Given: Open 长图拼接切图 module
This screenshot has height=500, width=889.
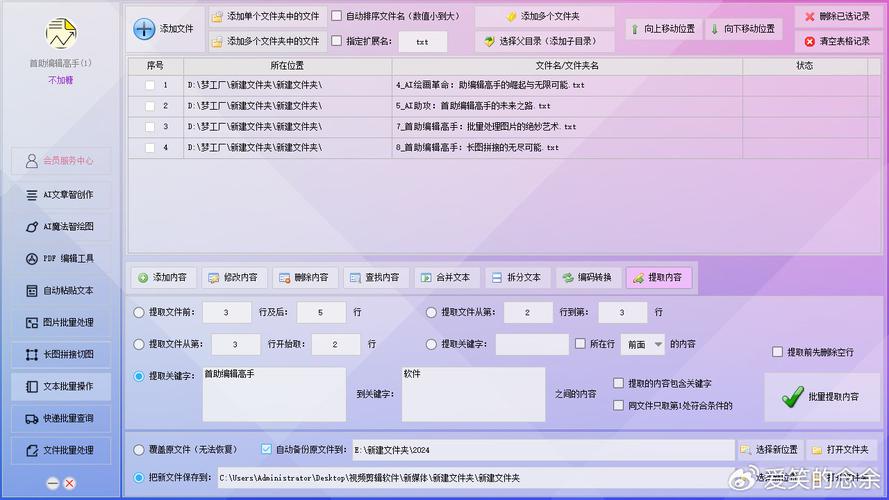Looking at the screenshot, I should pyautogui.click(x=61, y=354).
